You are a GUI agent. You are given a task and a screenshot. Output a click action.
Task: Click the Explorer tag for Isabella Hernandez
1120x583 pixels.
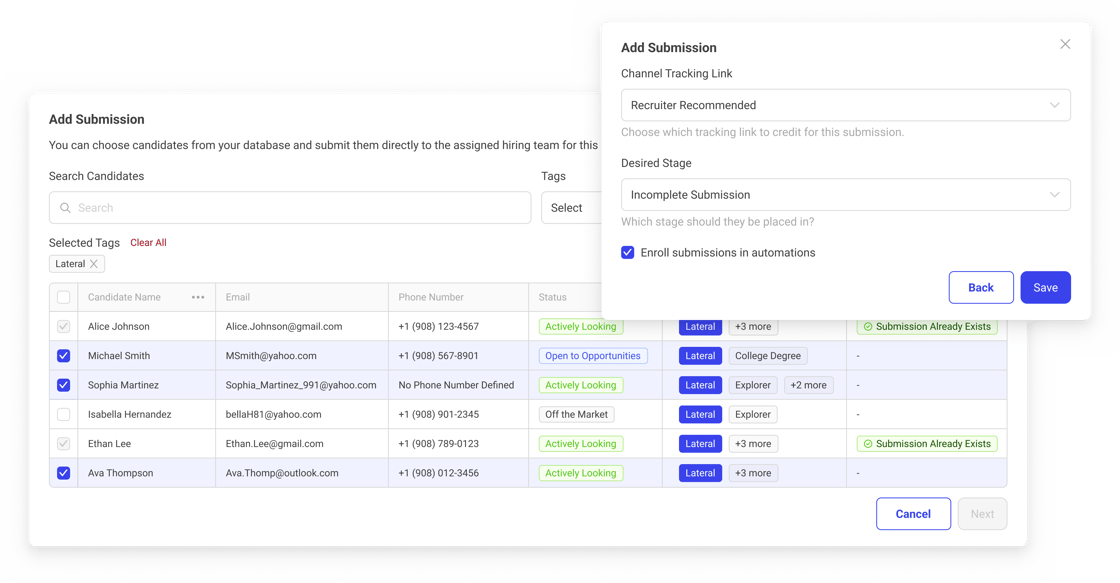point(753,414)
